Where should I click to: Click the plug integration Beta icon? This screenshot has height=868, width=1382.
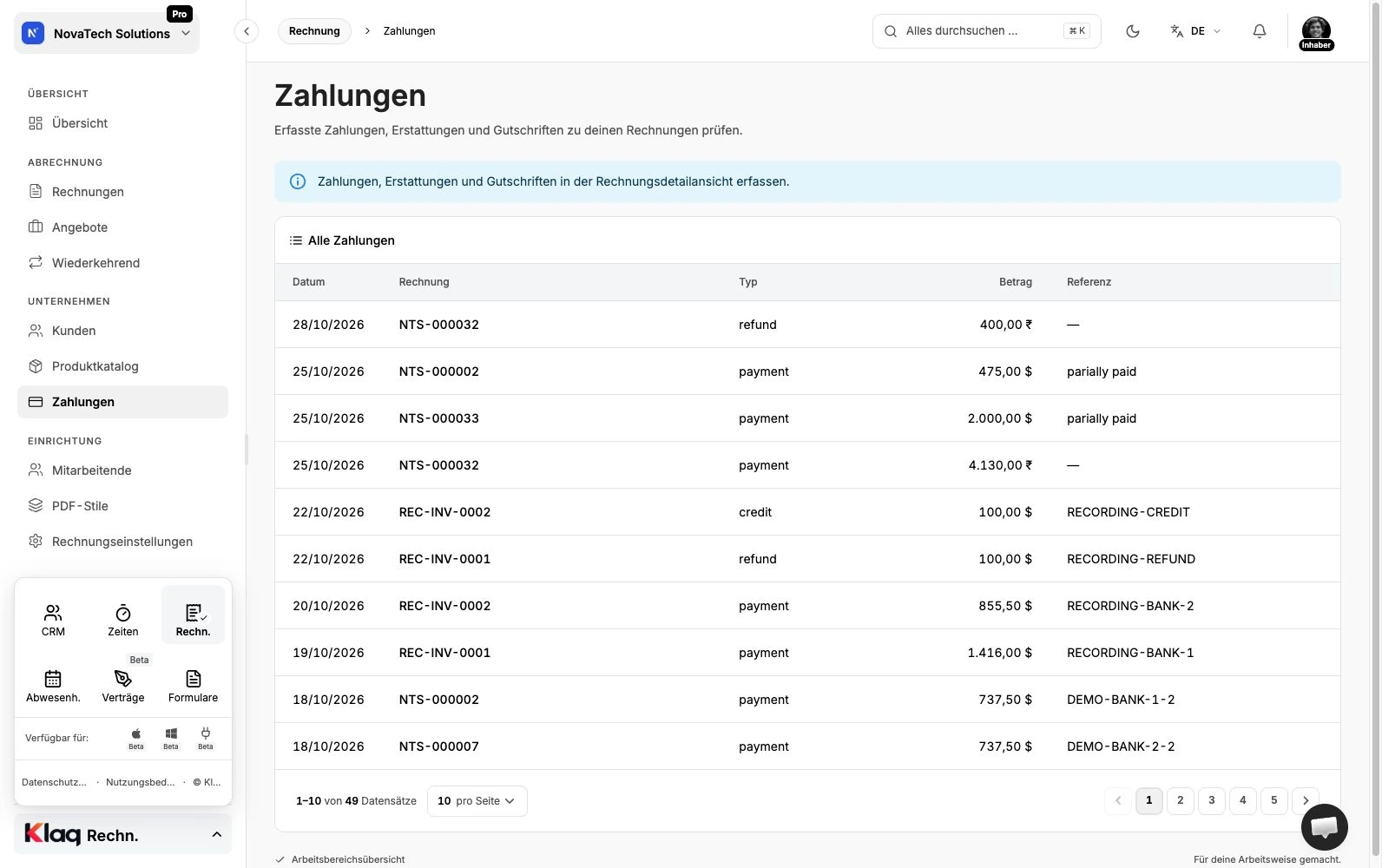(206, 739)
